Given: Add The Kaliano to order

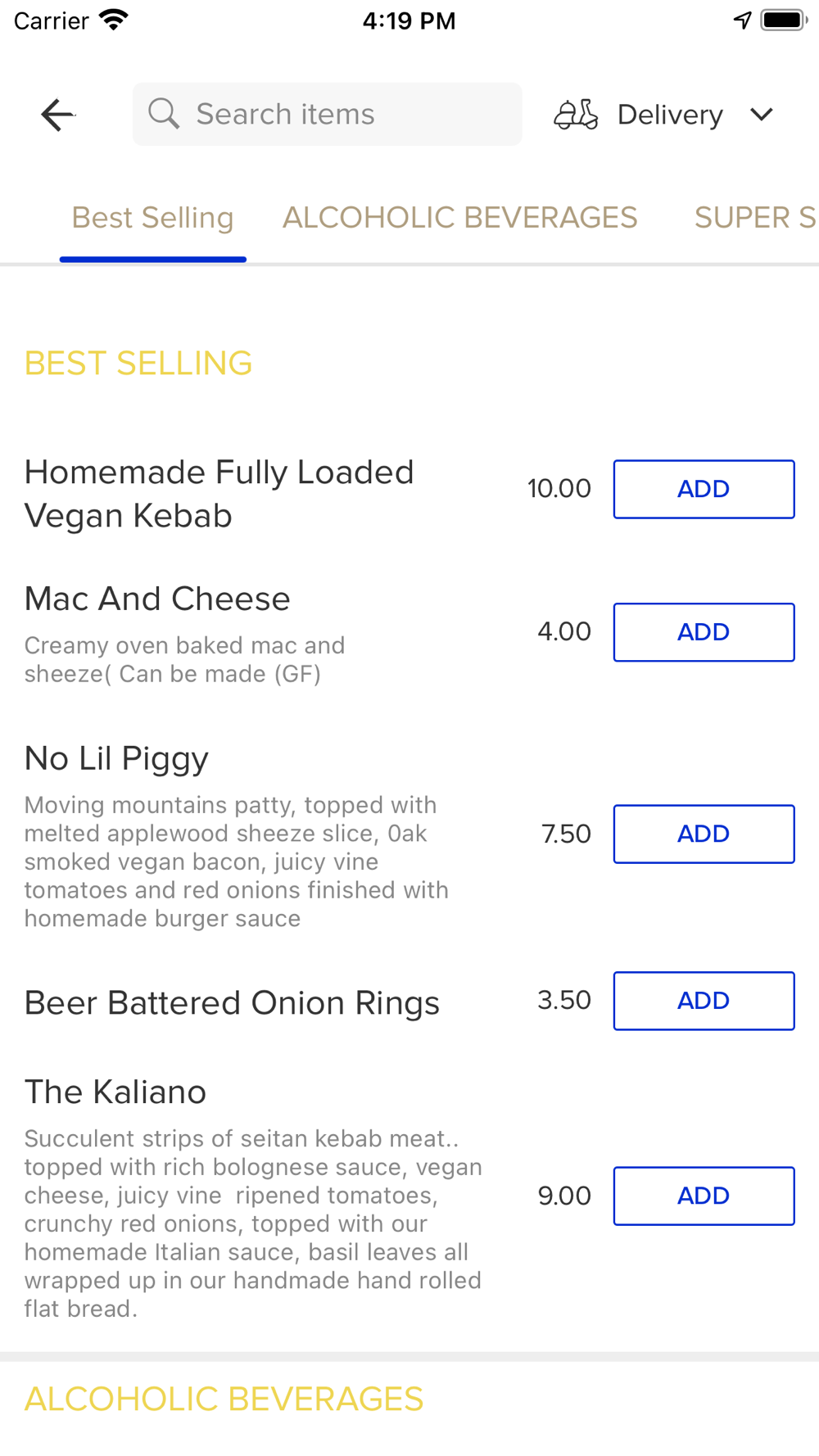Looking at the screenshot, I should pos(704,1196).
